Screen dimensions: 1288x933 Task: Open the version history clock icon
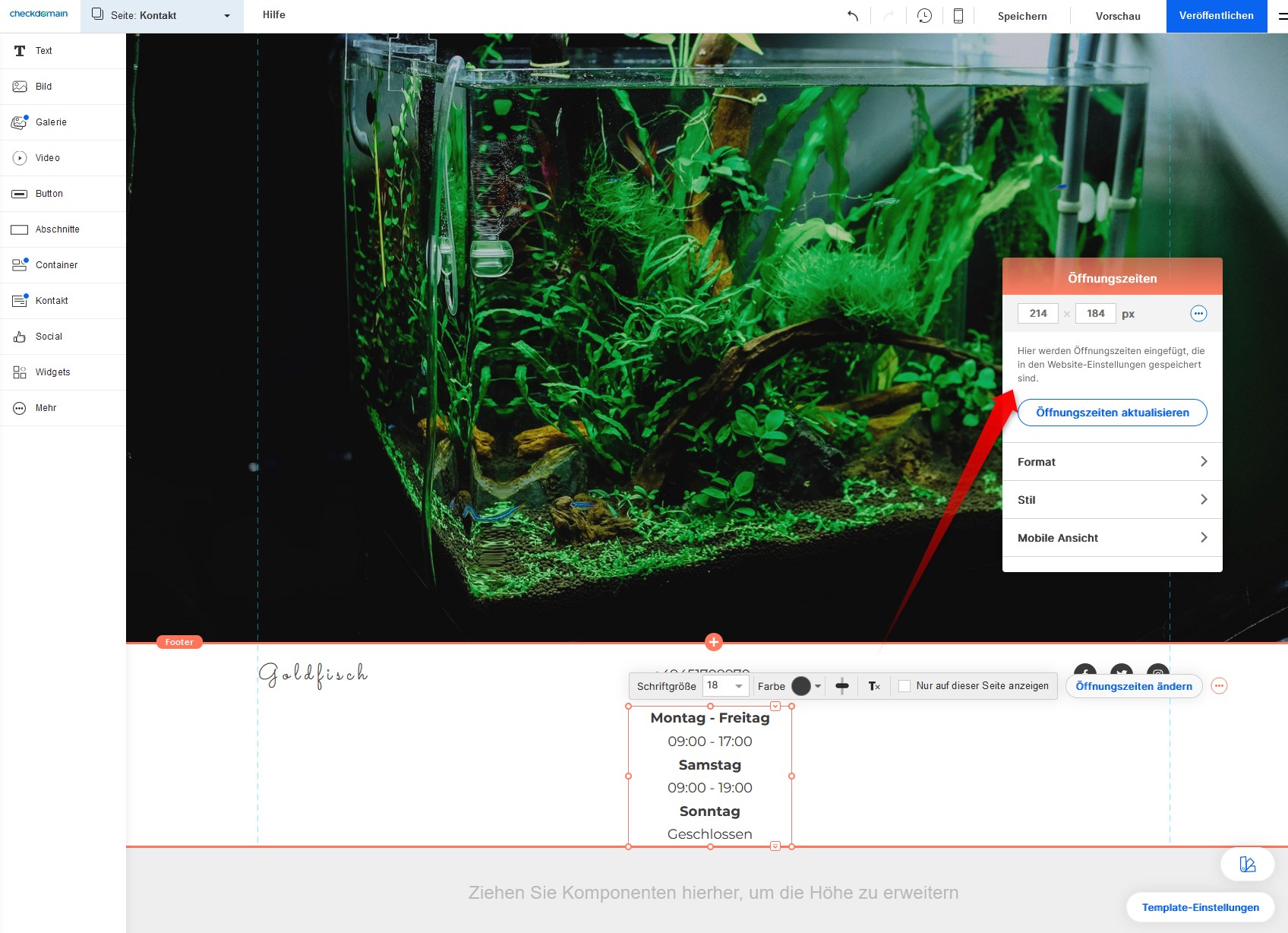point(924,16)
